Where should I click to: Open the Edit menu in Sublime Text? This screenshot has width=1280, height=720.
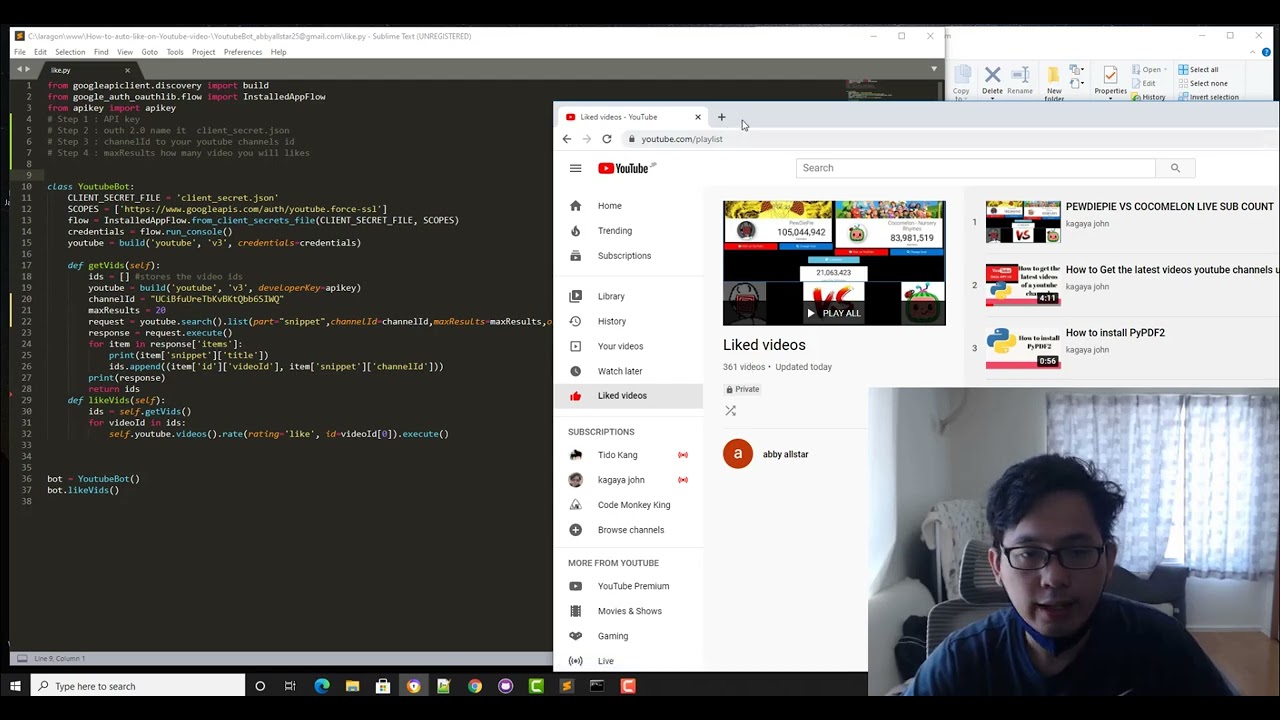point(40,52)
